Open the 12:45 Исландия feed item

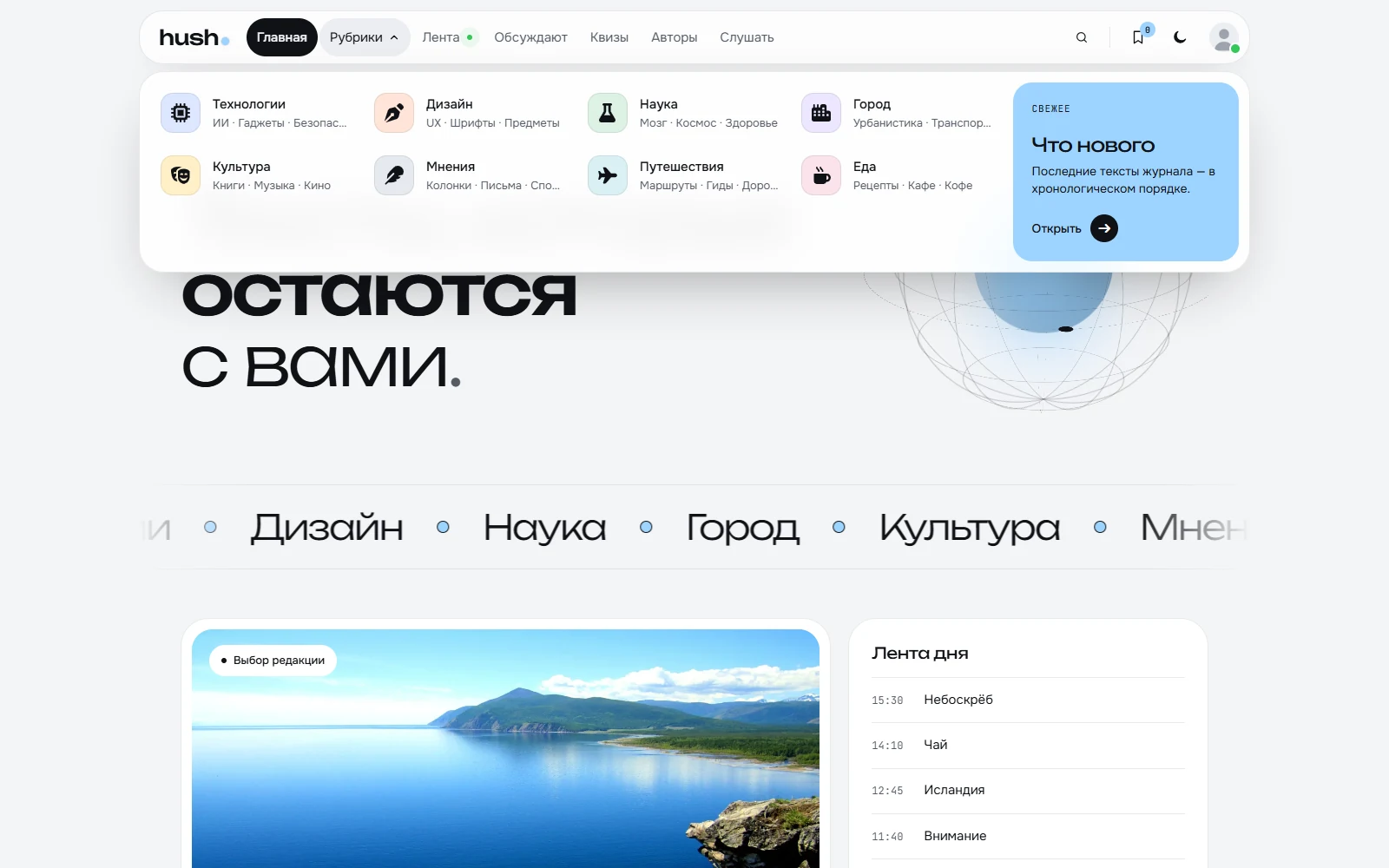click(x=1029, y=790)
